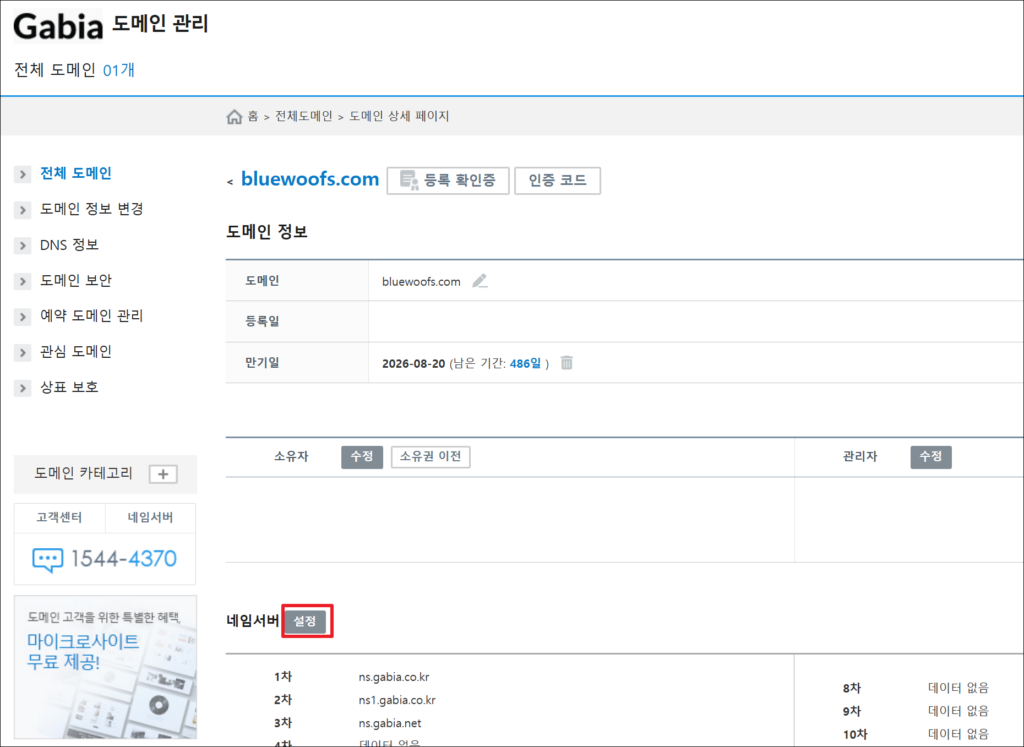Open 예약 도메인 관리 menu item
This screenshot has width=1024, height=747.
(x=91, y=315)
